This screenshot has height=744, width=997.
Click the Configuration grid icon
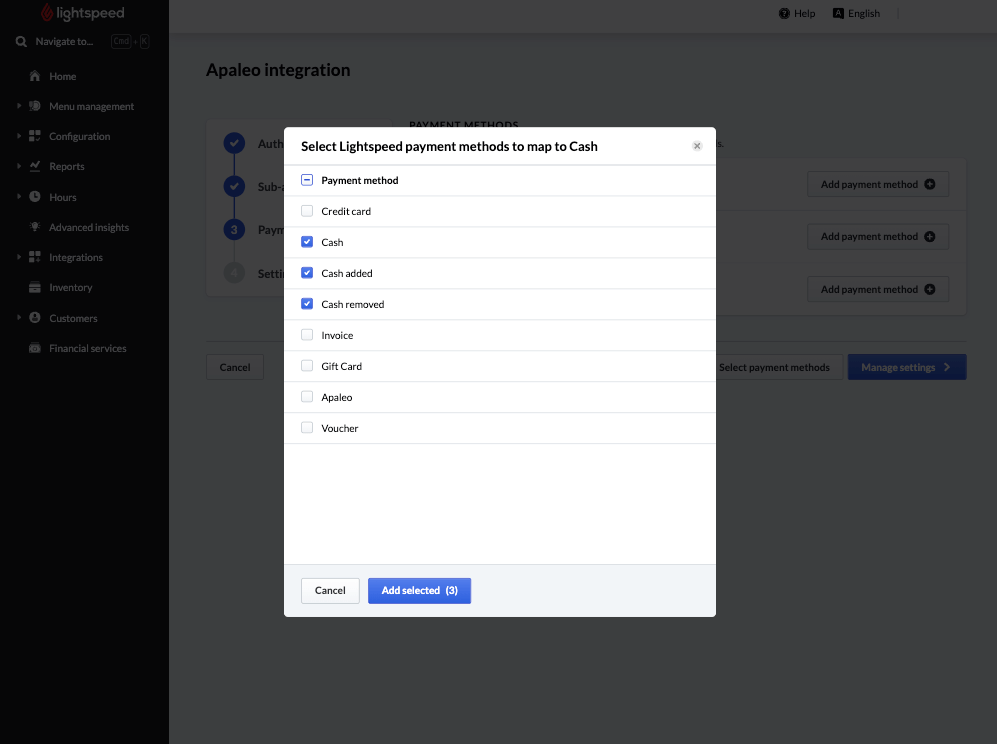click(x=35, y=136)
